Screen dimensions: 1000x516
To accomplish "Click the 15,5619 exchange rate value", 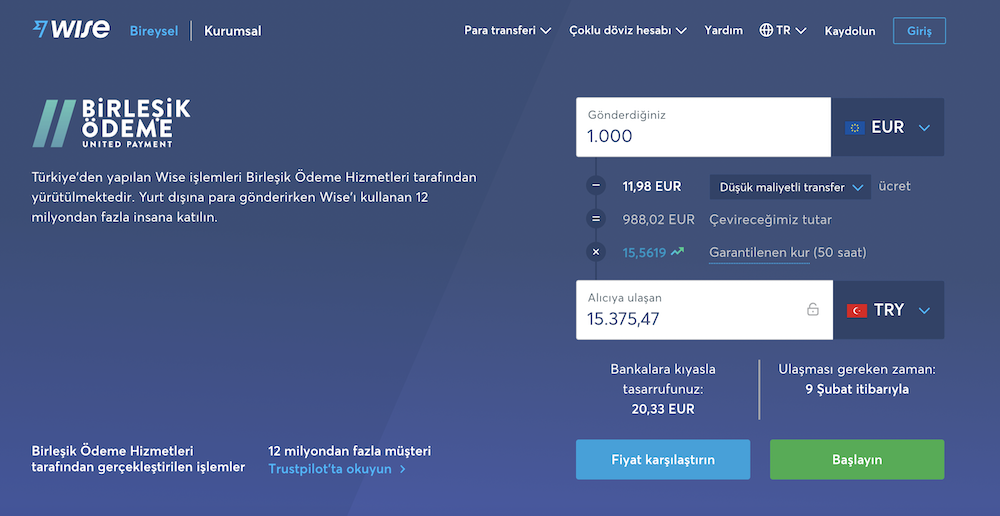I will tap(644, 253).
